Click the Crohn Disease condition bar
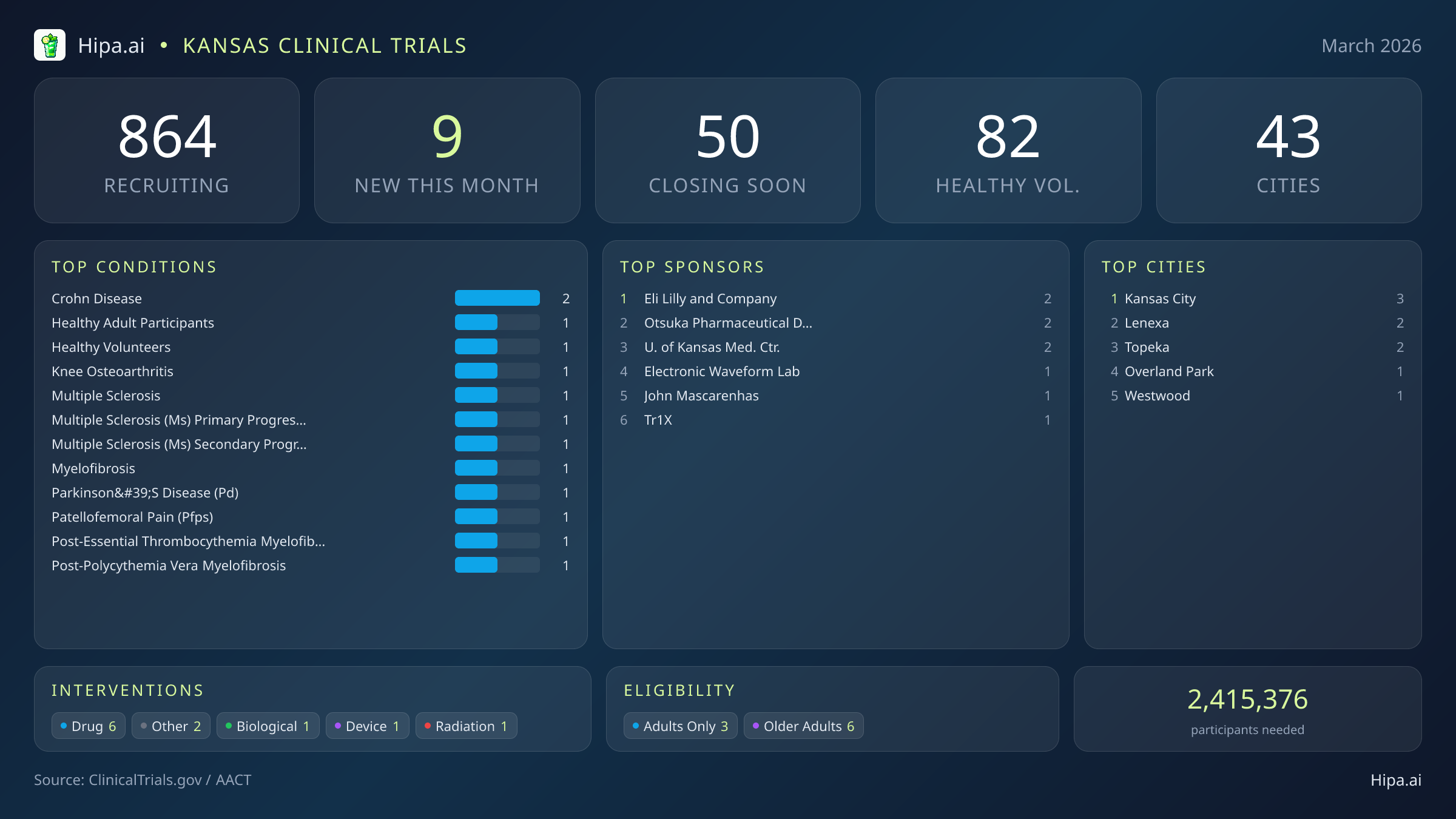The width and height of the screenshot is (1456, 819). [497, 298]
